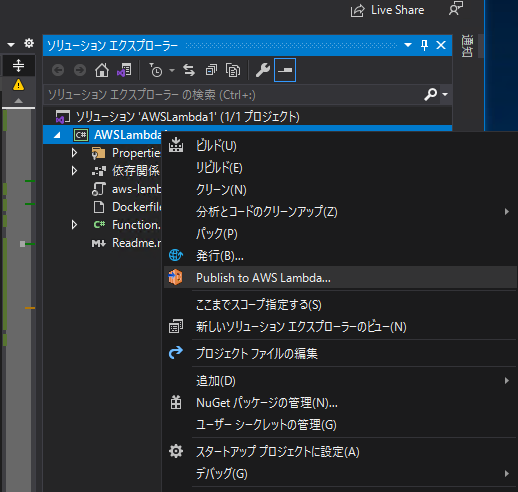Click the Collapse All icon
Image resolution: width=518 pixels, height=492 pixels.
[211, 70]
